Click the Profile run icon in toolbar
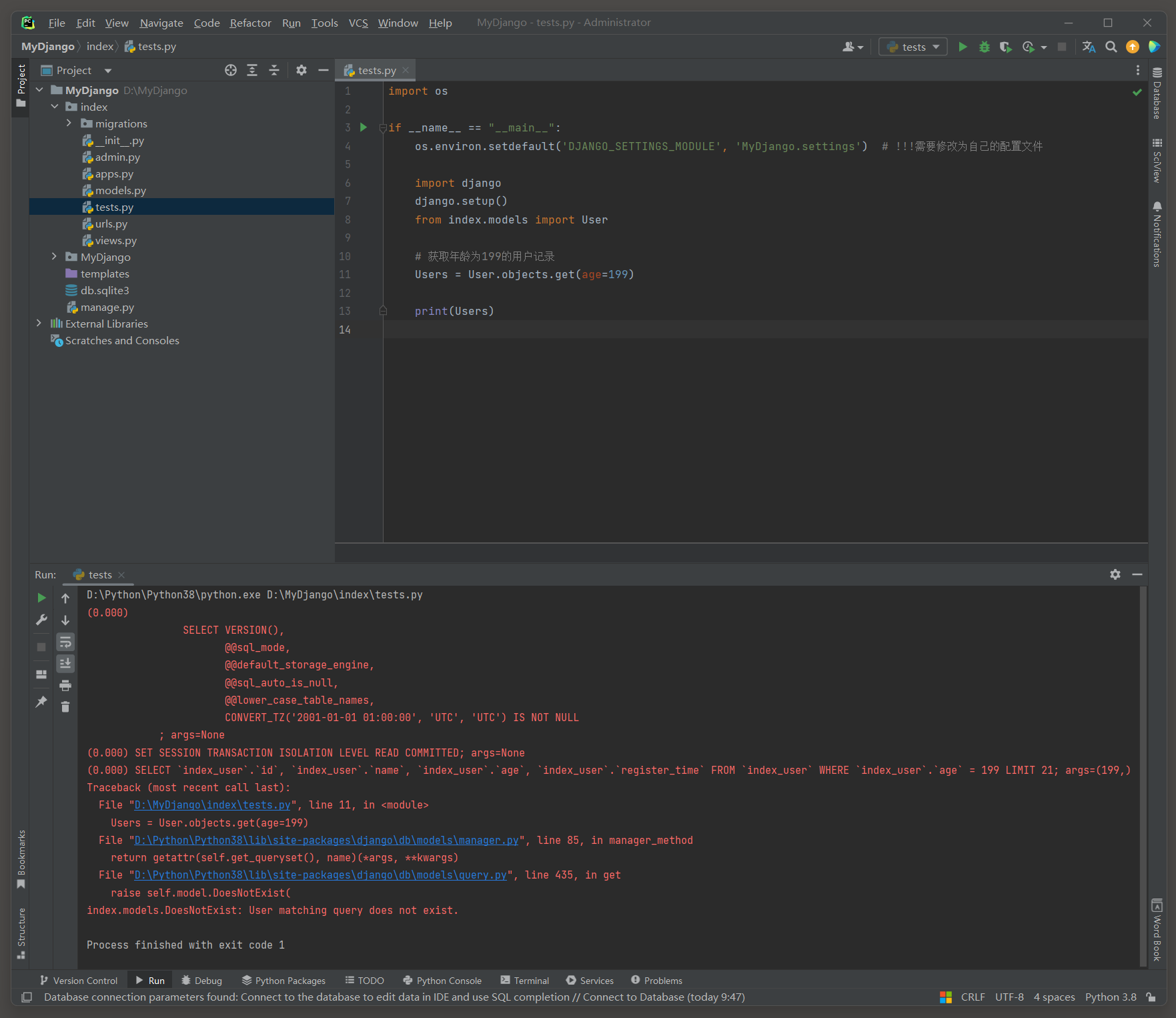The image size is (1176, 1018). pos(1029,47)
